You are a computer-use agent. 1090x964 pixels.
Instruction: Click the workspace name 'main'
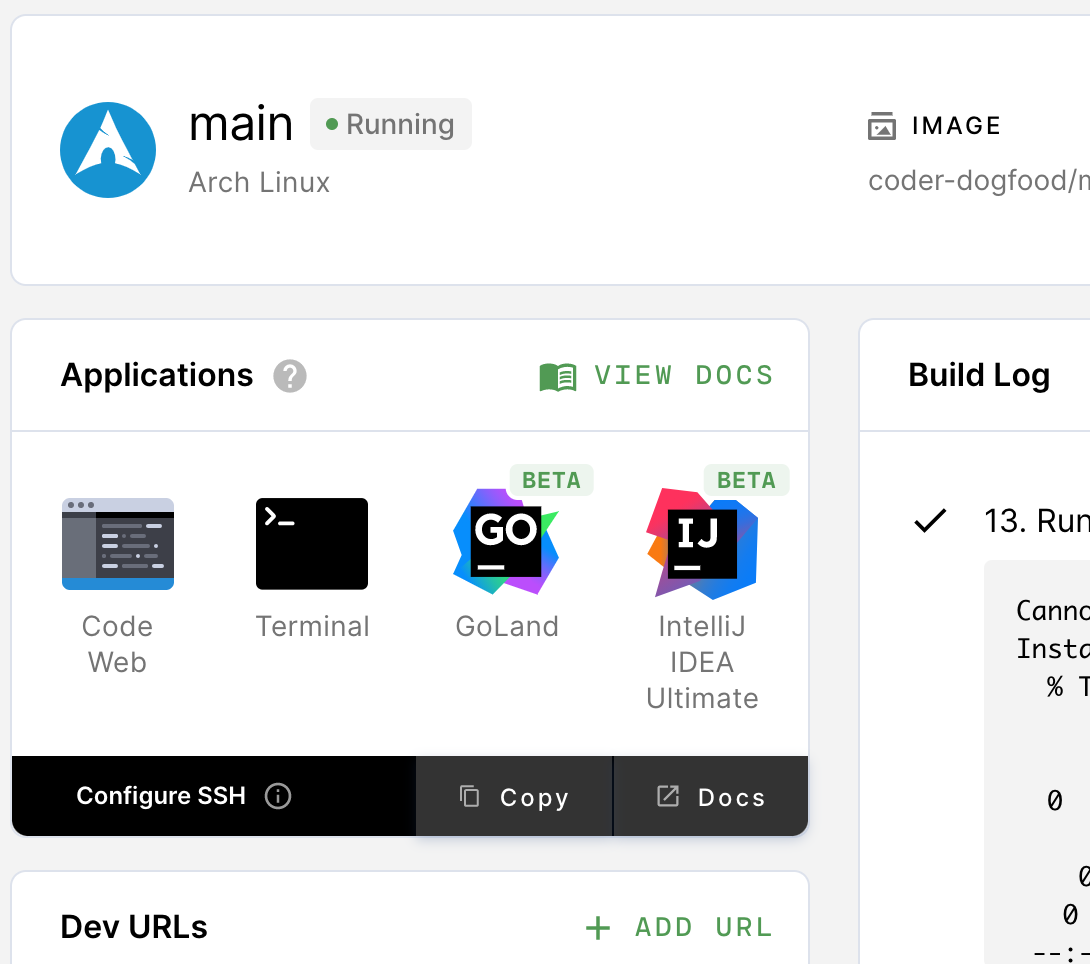coord(241,124)
